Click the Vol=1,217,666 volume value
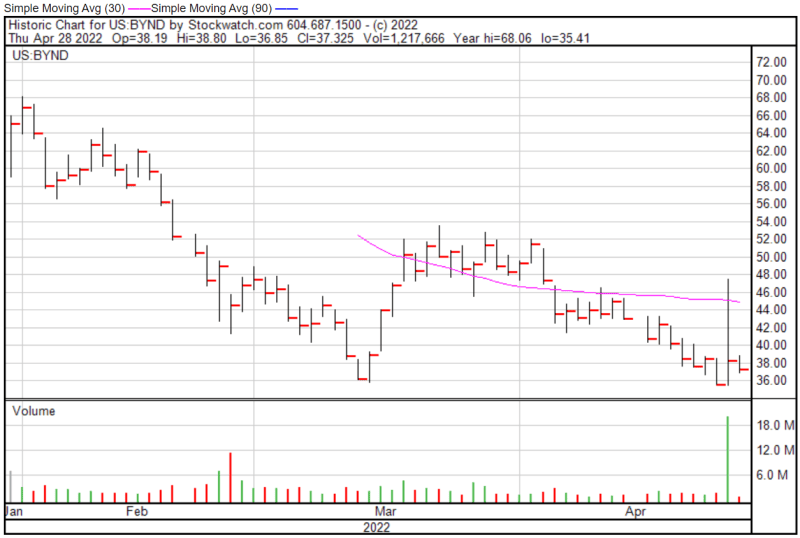This screenshot has width=800, height=538. 404,38
